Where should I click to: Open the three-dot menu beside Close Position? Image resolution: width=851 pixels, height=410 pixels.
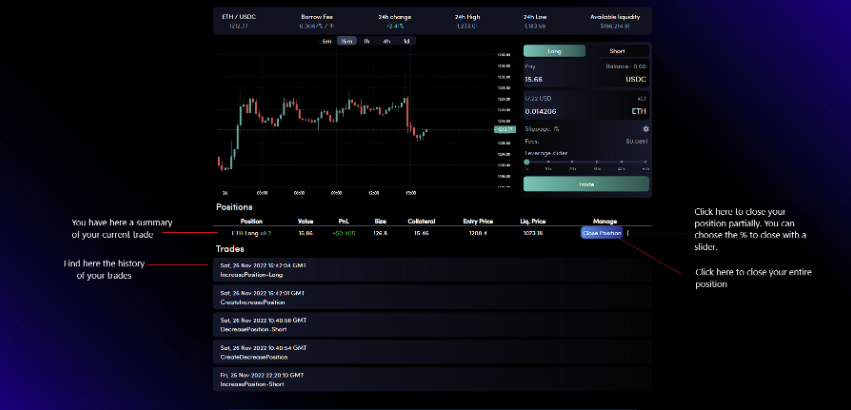tap(628, 233)
